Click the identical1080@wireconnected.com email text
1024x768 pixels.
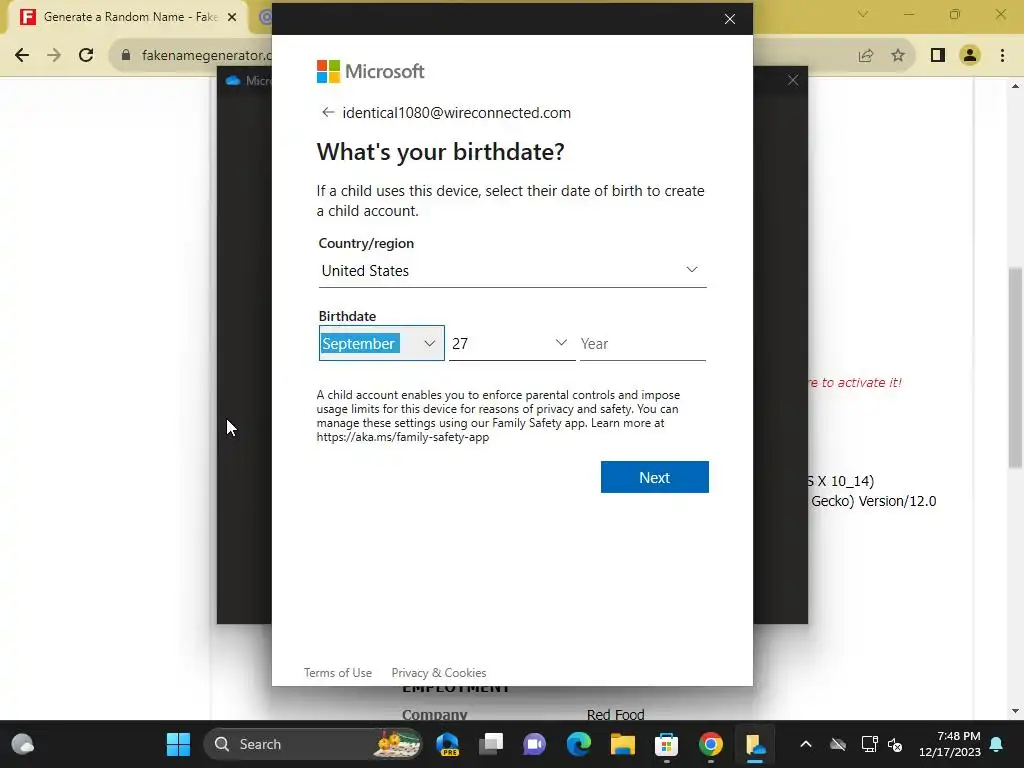pyautogui.click(x=456, y=112)
